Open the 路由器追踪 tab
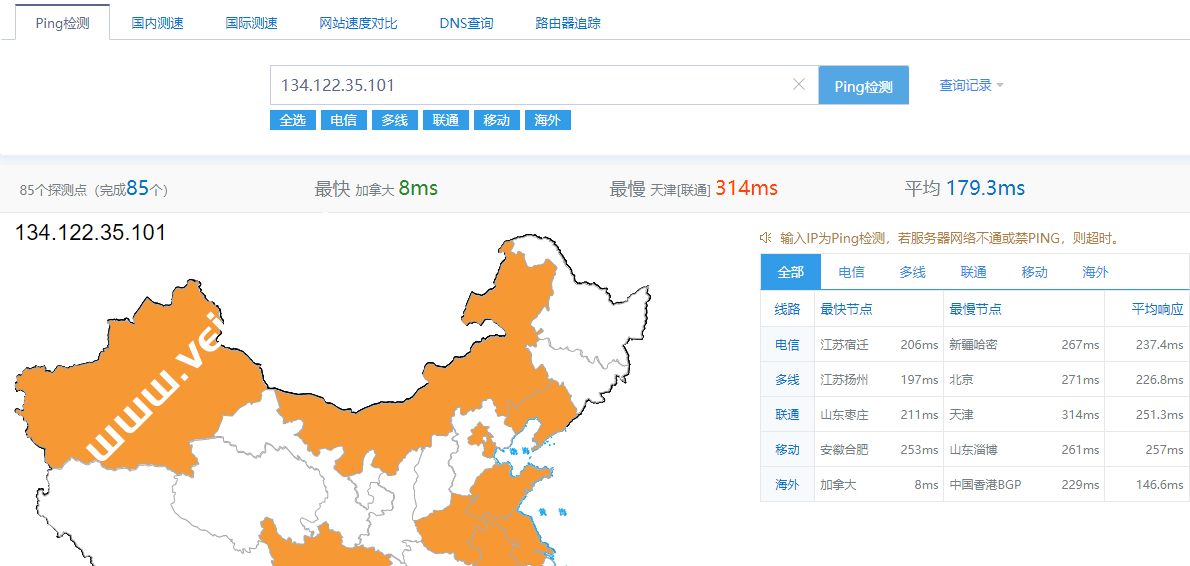This screenshot has width=1190, height=566. [568, 23]
